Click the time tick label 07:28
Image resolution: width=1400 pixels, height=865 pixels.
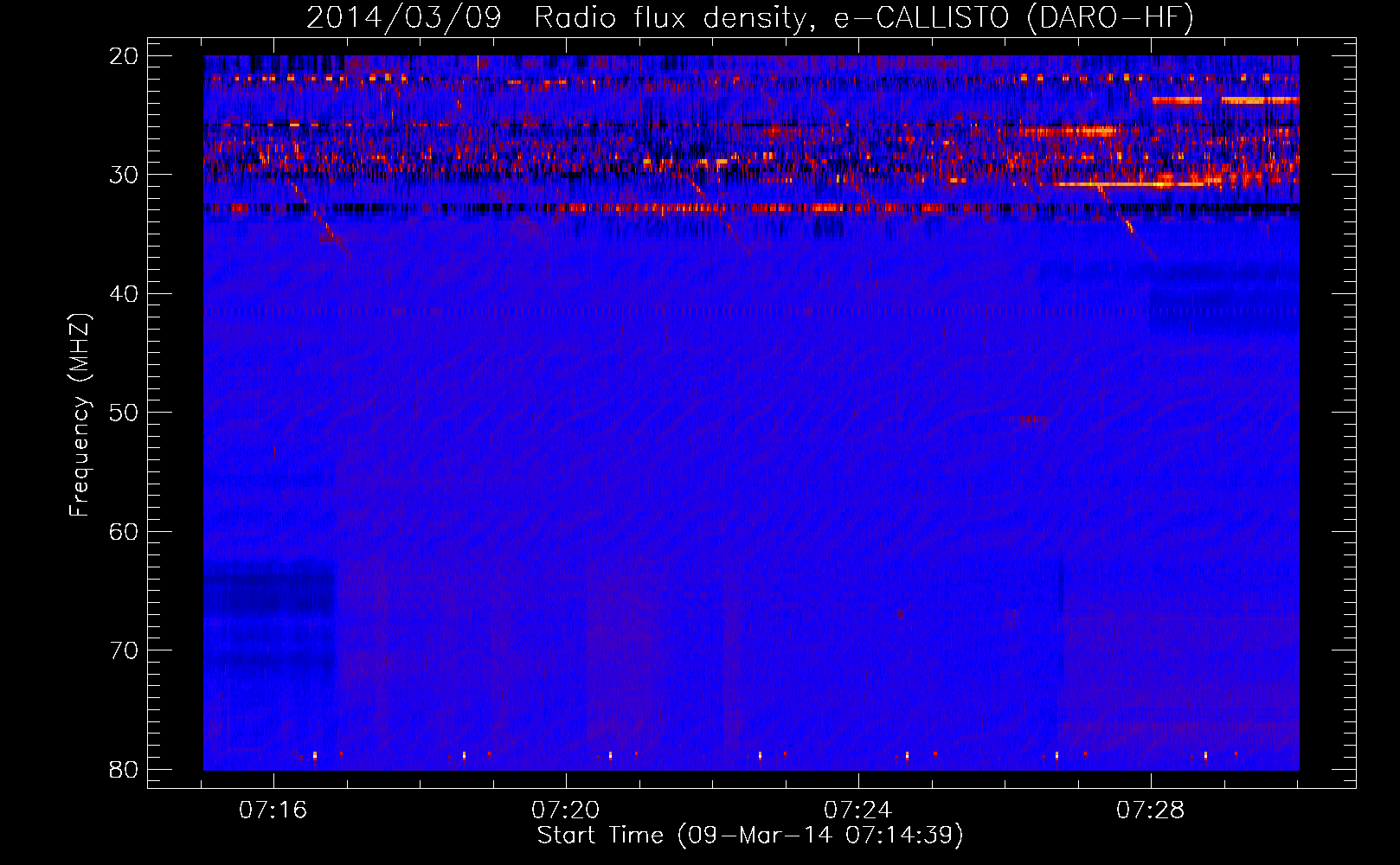1151,811
